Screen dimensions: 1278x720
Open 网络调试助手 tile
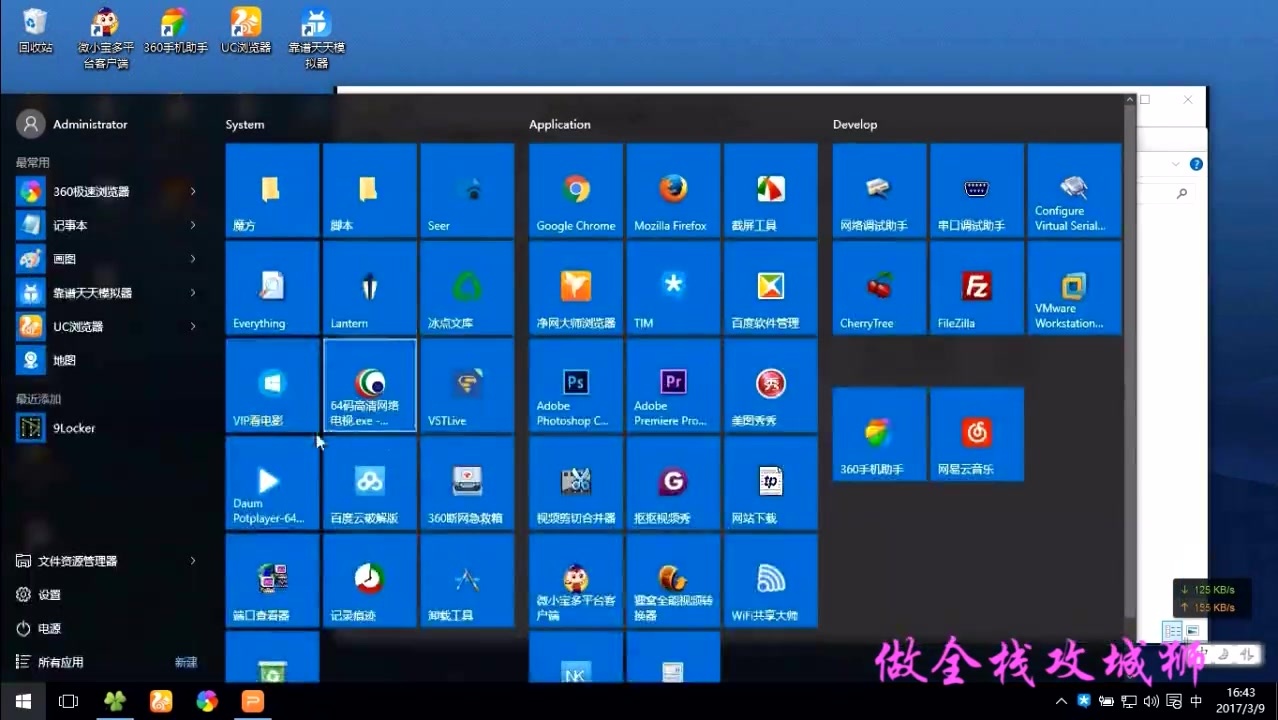(880, 190)
